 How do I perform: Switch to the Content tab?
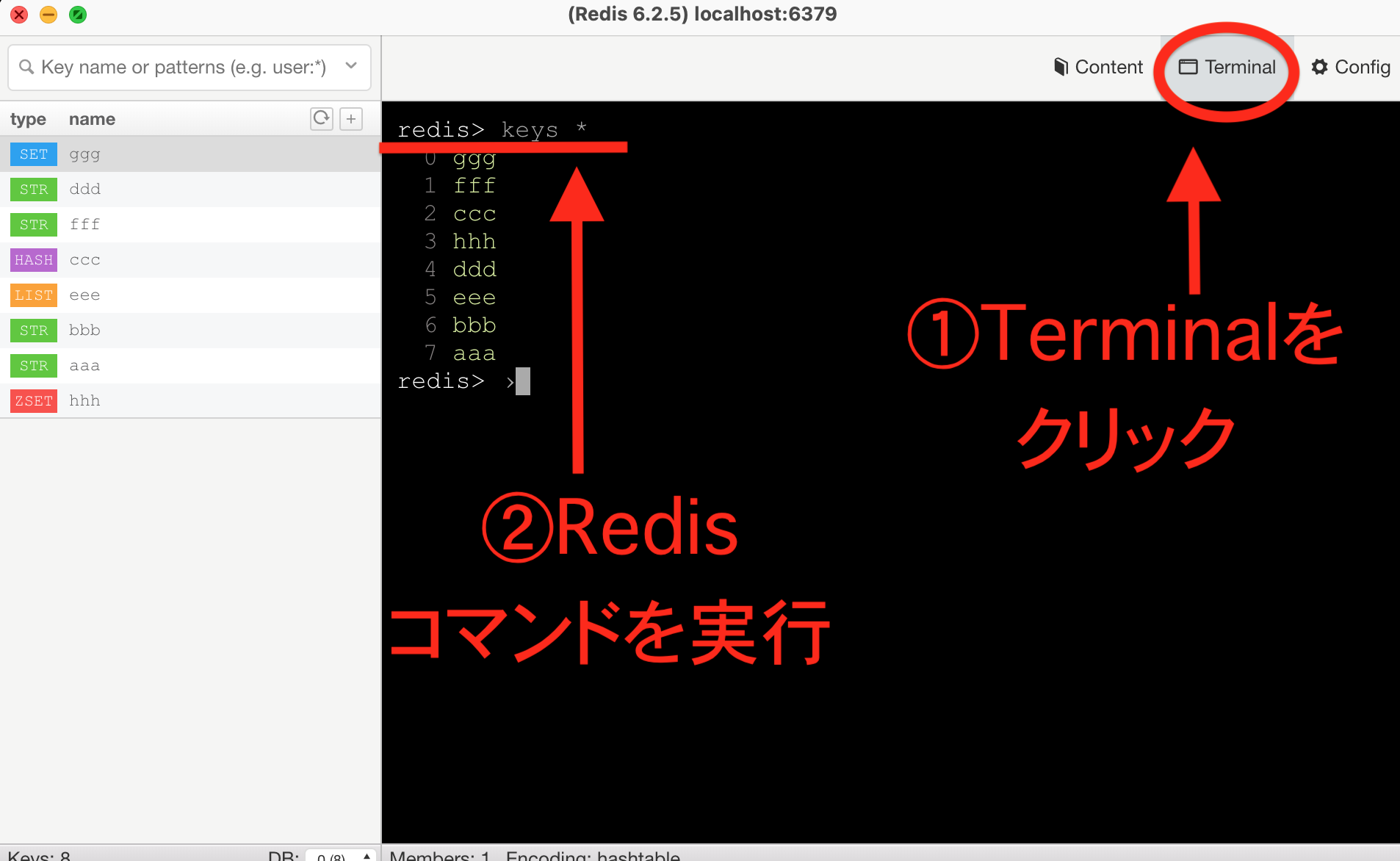[1100, 67]
